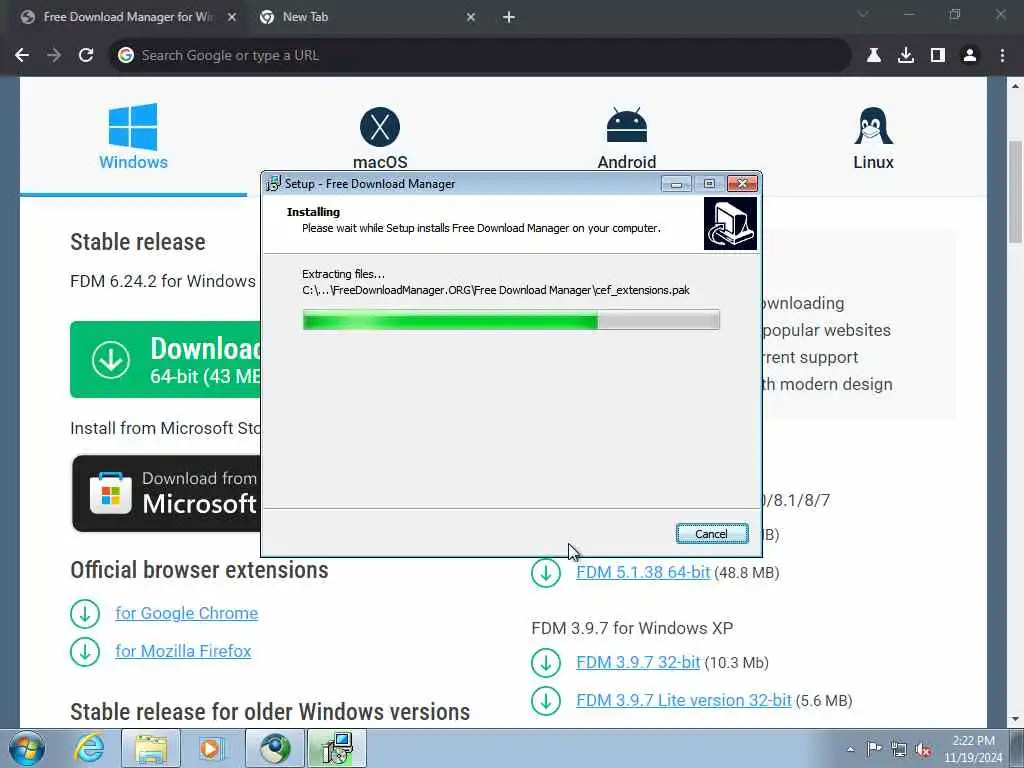Viewport: 1024px width, 768px height.
Task: Click download arrow beside FDM 5.1.38 64-bit
Action: coord(546,573)
